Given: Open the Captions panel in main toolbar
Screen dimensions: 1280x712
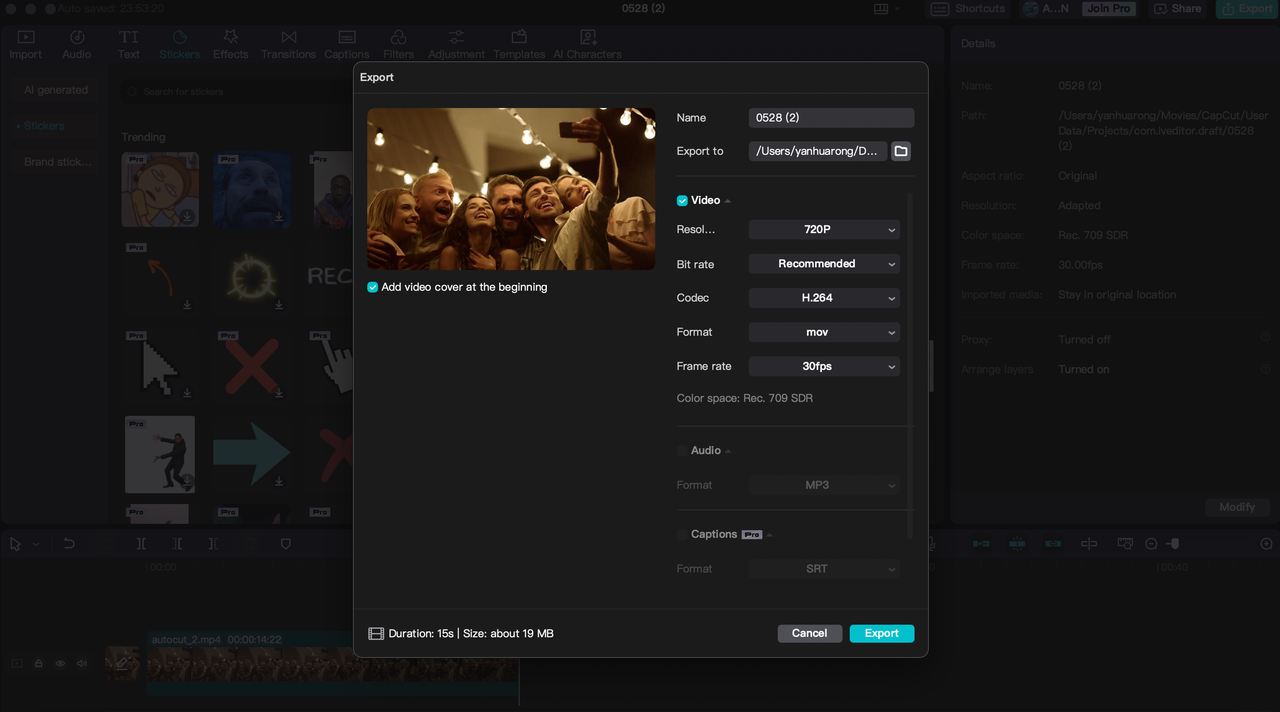Looking at the screenshot, I should [347, 45].
